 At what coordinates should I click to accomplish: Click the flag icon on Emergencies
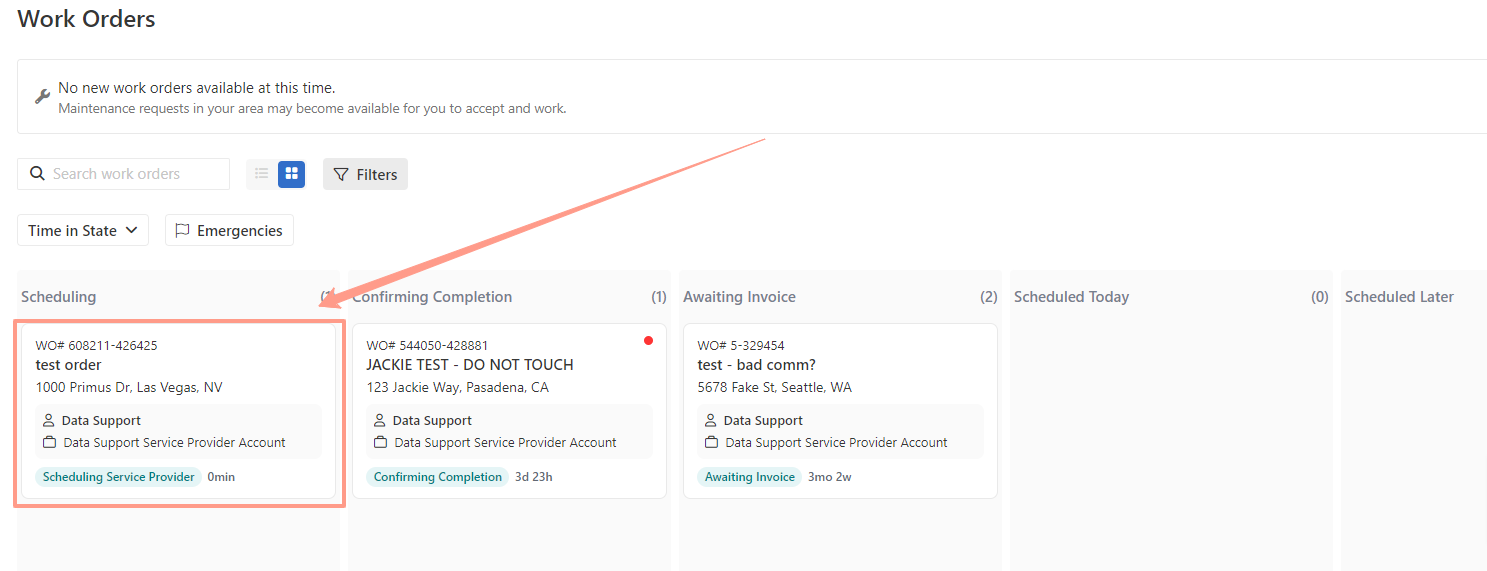click(x=182, y=230)
